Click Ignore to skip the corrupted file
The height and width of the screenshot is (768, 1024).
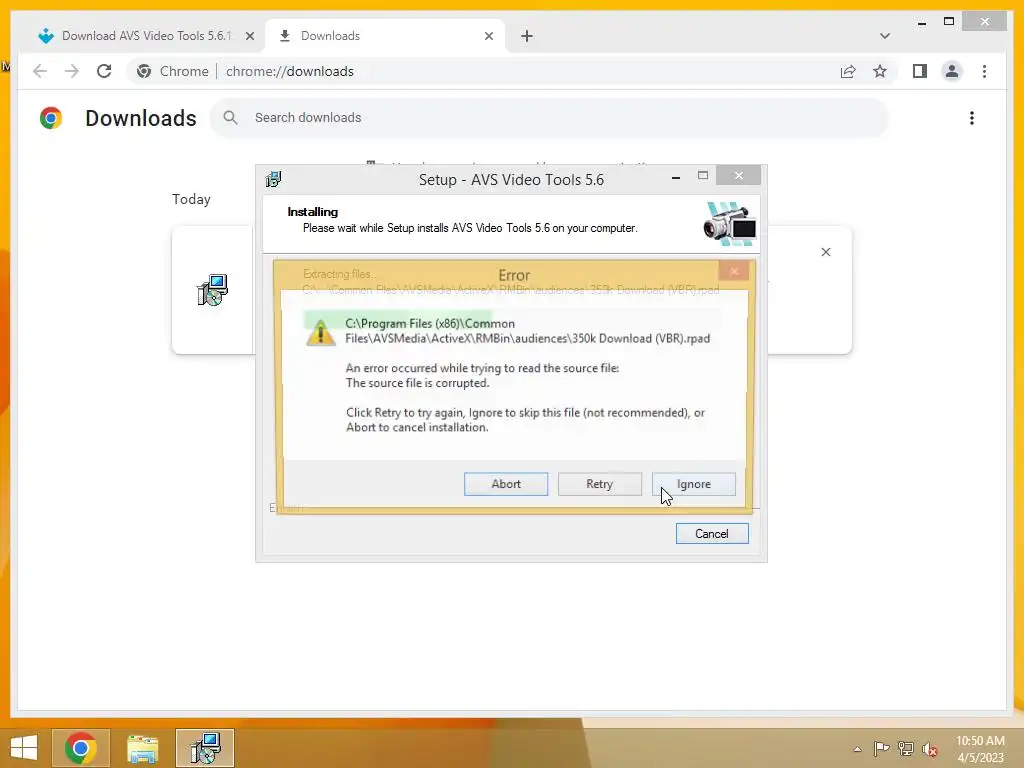pyautogui.click(x=694, y=484)
